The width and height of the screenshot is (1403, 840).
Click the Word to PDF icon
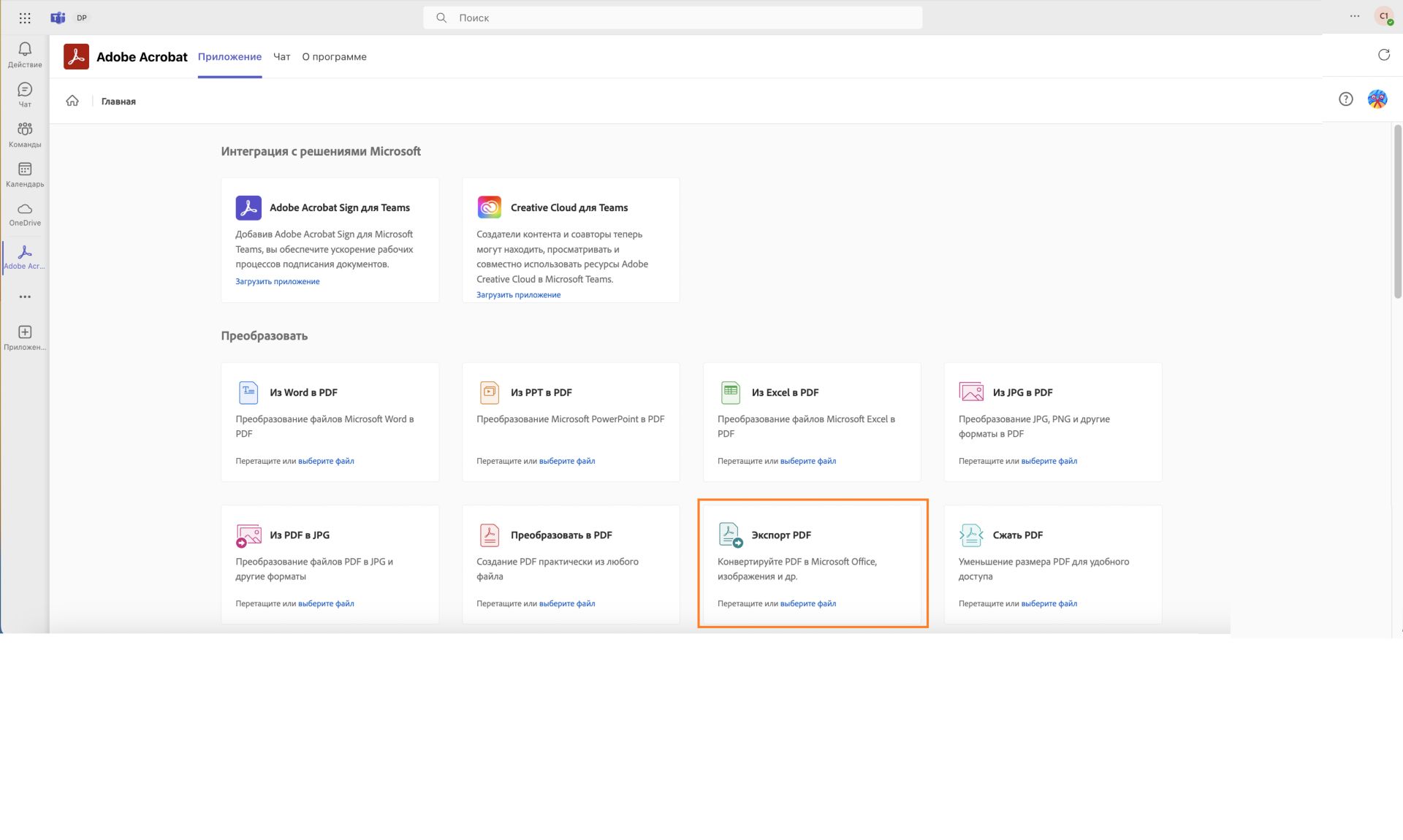coord(248,392)
